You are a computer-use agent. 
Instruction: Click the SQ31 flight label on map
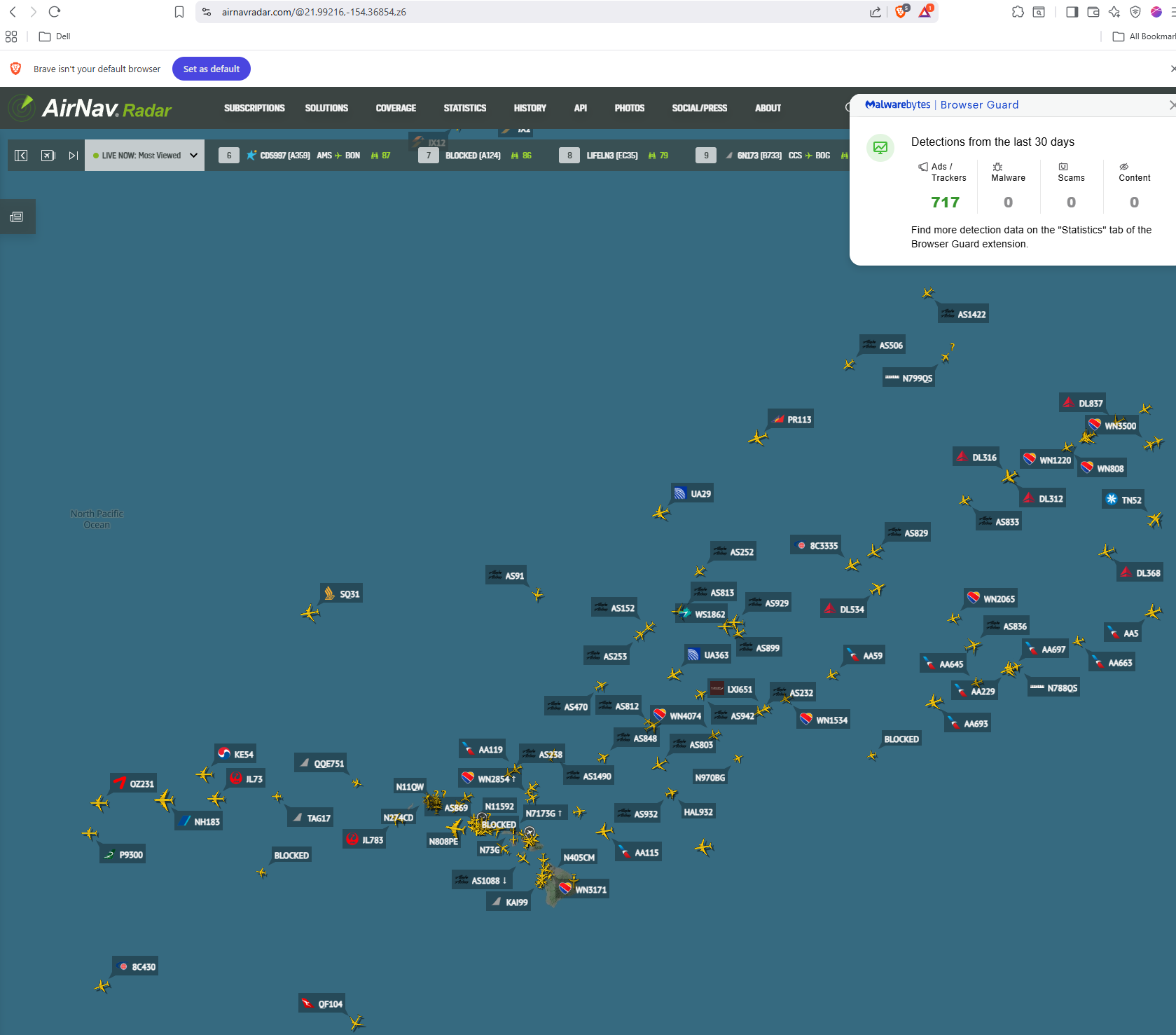(349, 594)
